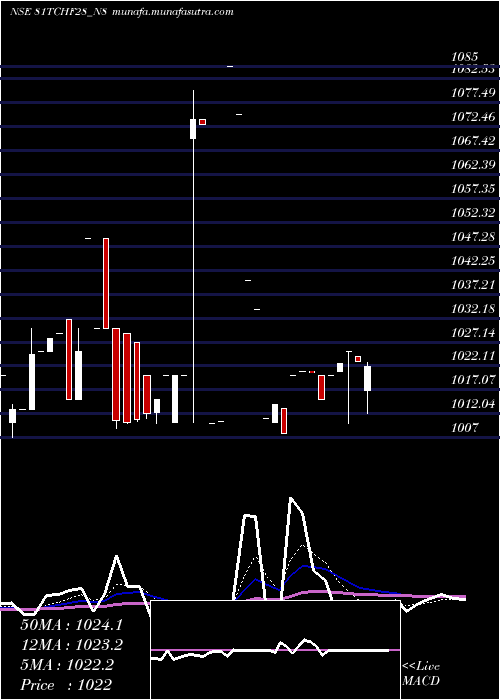Click the <<Live MACD label
Viewport: 500px width, 700px height.
(421, 674)
